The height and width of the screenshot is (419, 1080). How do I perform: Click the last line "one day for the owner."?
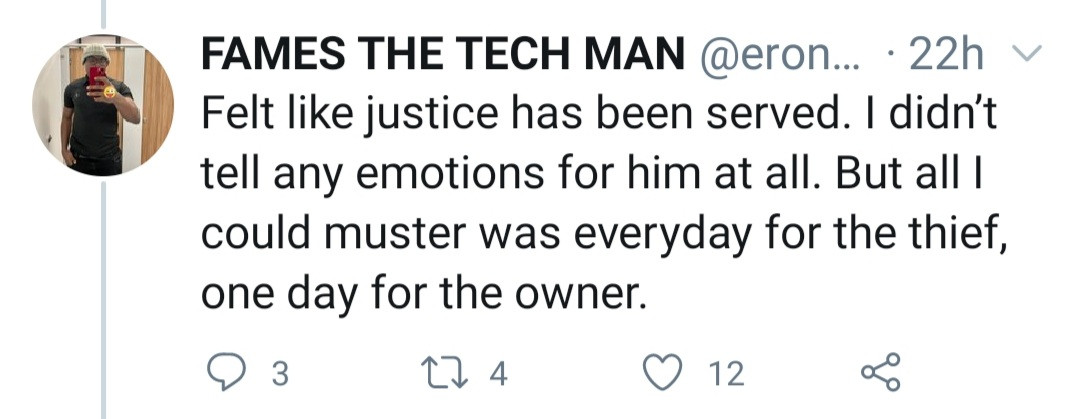(418, 295)
